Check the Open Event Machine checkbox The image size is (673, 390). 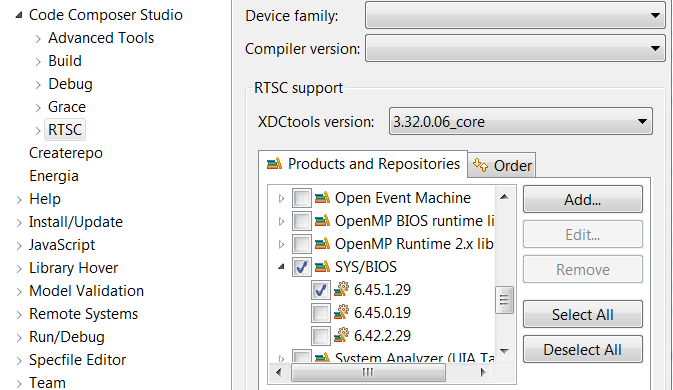(301, 198)
